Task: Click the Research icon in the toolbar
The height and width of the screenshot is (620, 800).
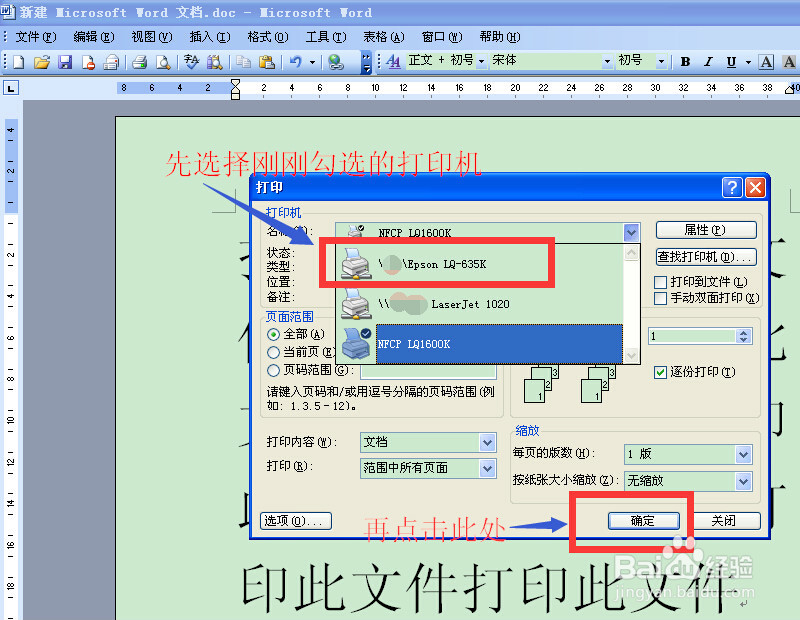Action: tap(215, 62)
